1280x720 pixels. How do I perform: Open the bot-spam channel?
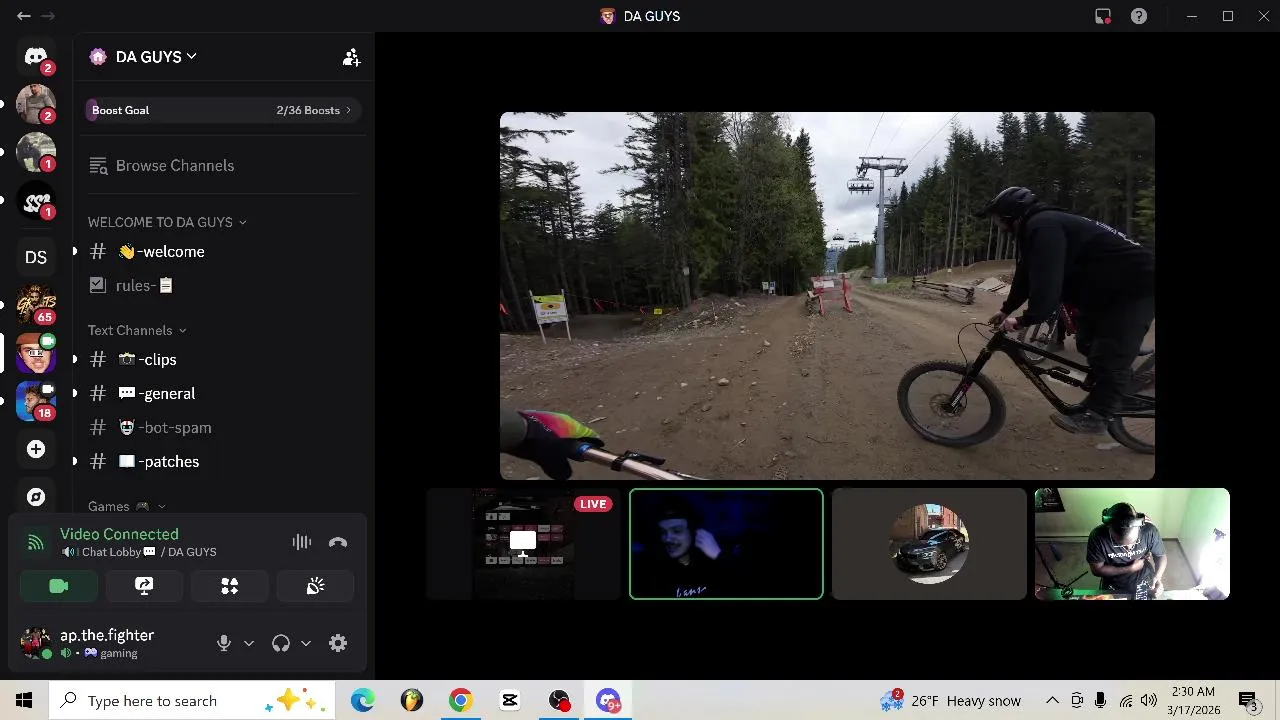coord(222,428)
